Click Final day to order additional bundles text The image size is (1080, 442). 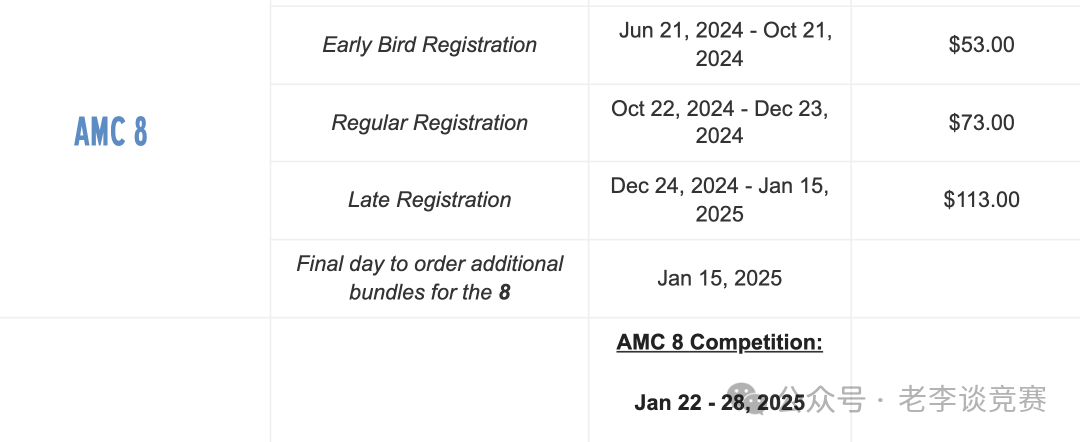(429, 278)
